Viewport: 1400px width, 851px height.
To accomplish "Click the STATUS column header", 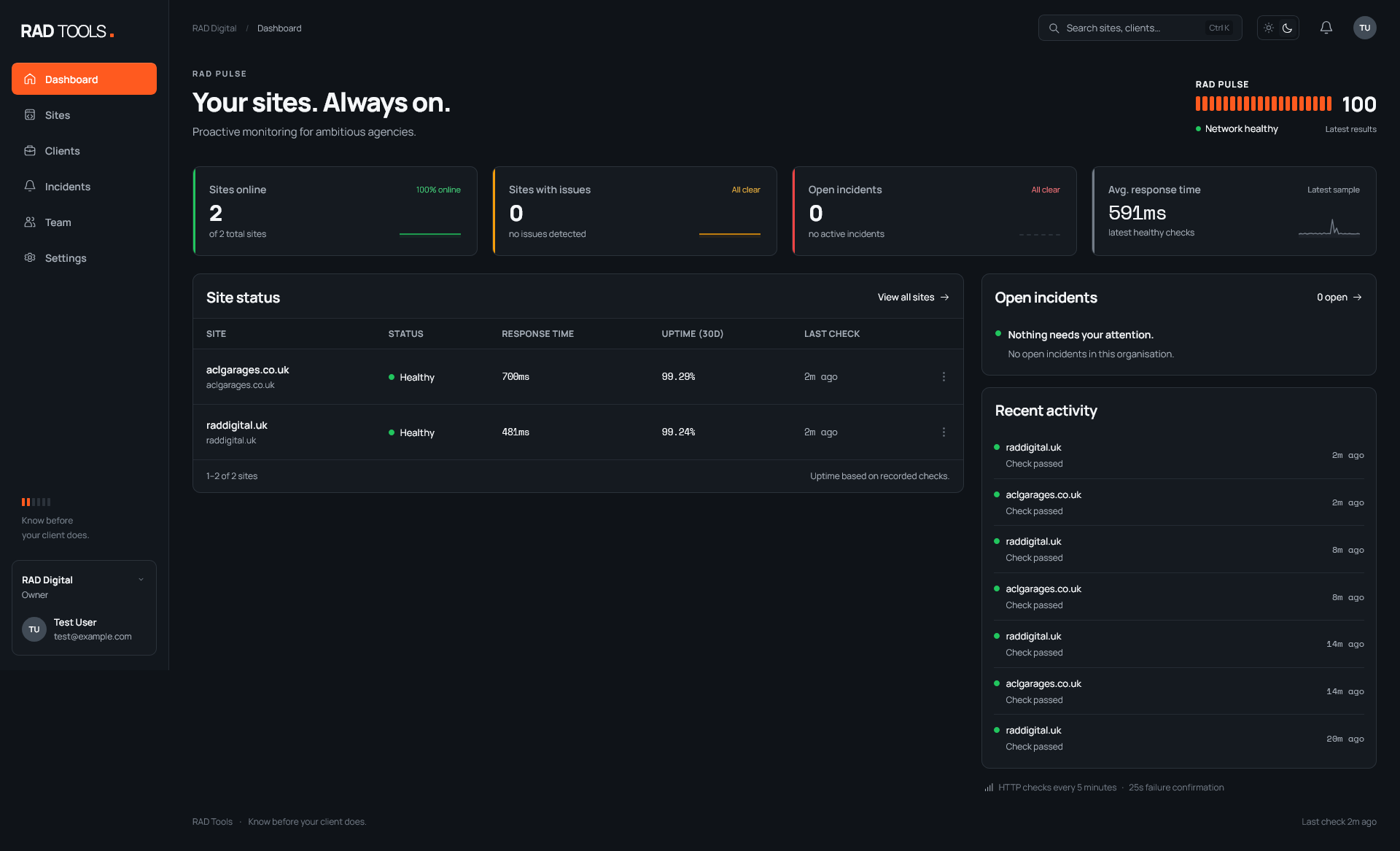I will [x=405, y=334].
